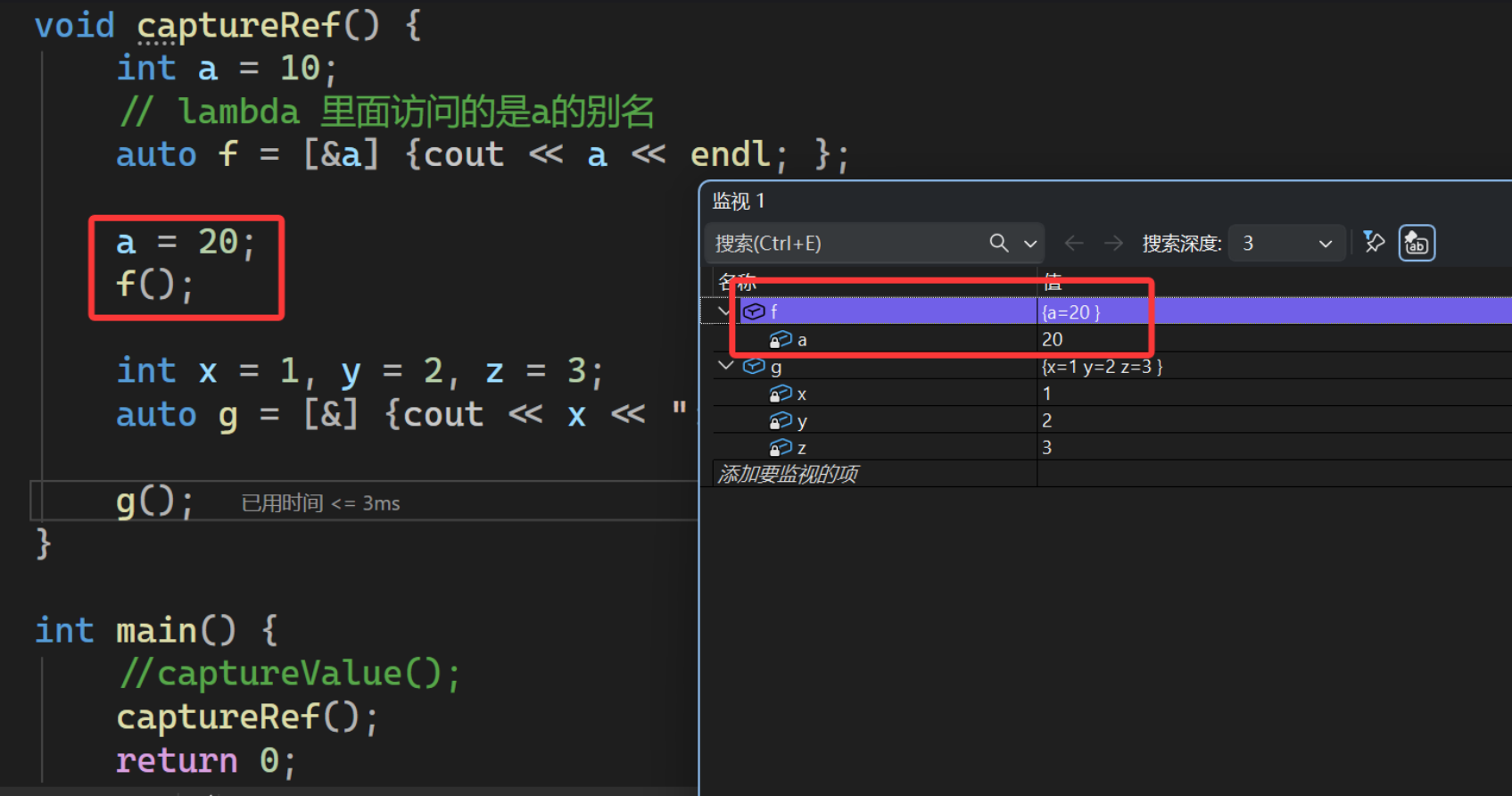This screenshot has height=796, width=1512.
Task: Click the value {a=20 } of f
Action: click(x=1071, y=312)
